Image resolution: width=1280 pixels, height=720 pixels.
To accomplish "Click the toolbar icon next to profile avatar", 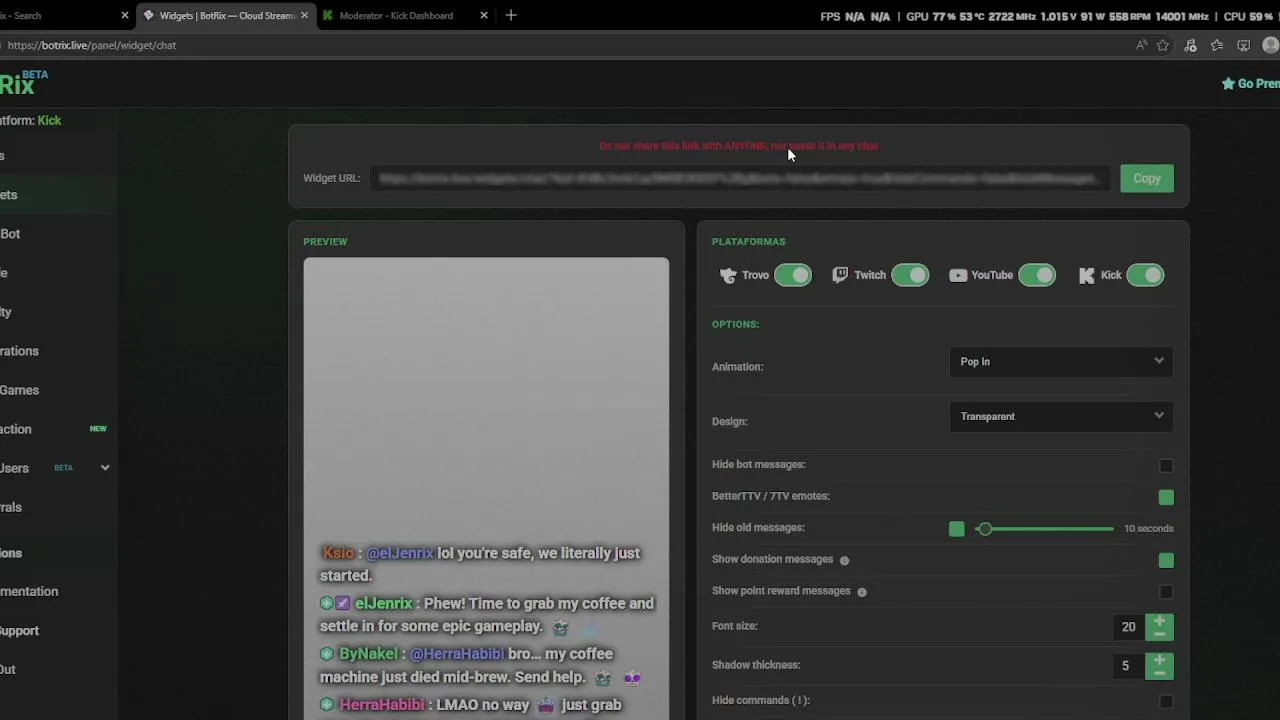I will point(1244,45).
